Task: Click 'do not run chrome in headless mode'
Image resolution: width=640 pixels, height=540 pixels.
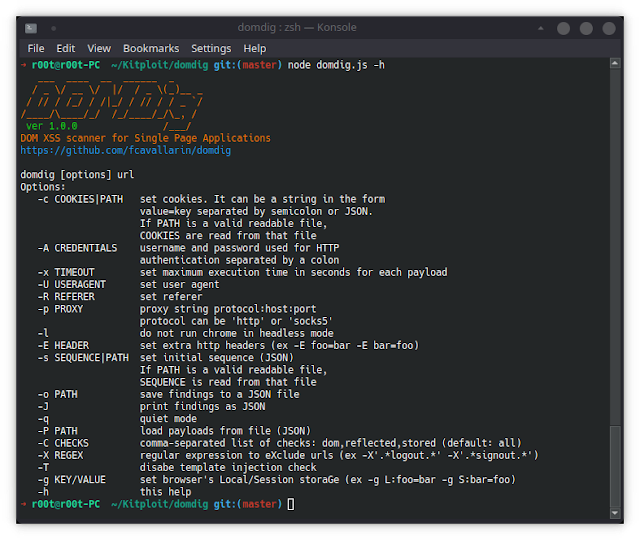Action: [x=237, y=333]
